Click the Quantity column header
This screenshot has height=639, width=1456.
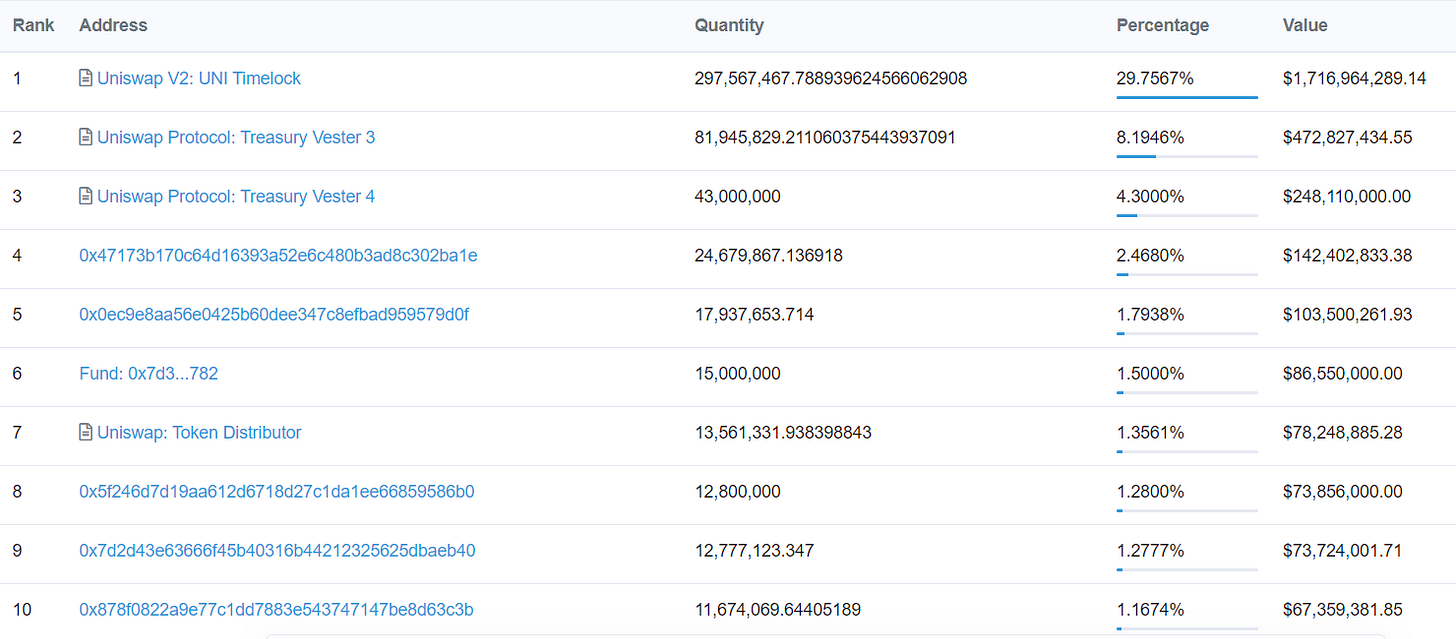click(x=729, y=25)
